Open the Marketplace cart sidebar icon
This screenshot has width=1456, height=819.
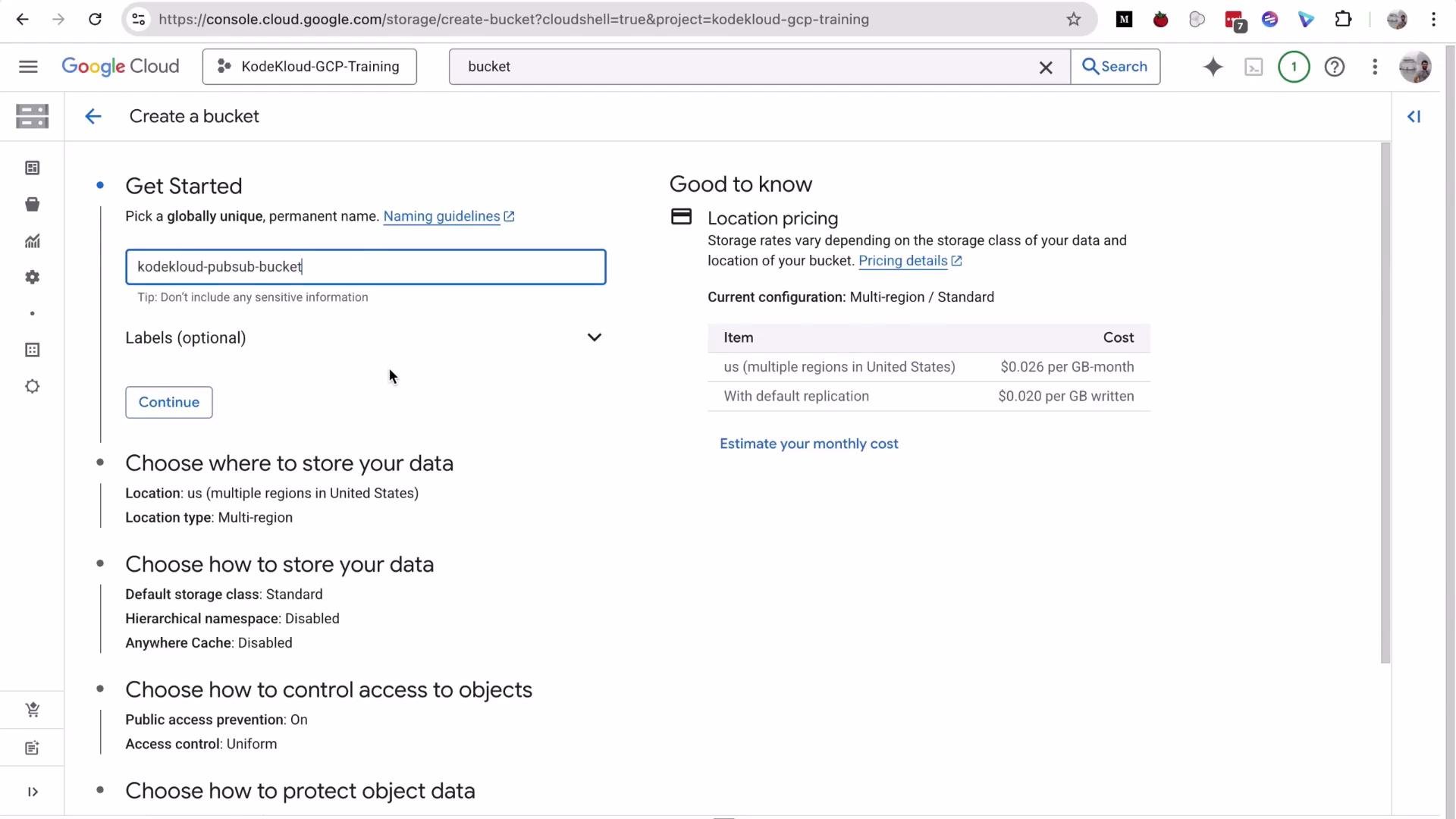[32, 710]
